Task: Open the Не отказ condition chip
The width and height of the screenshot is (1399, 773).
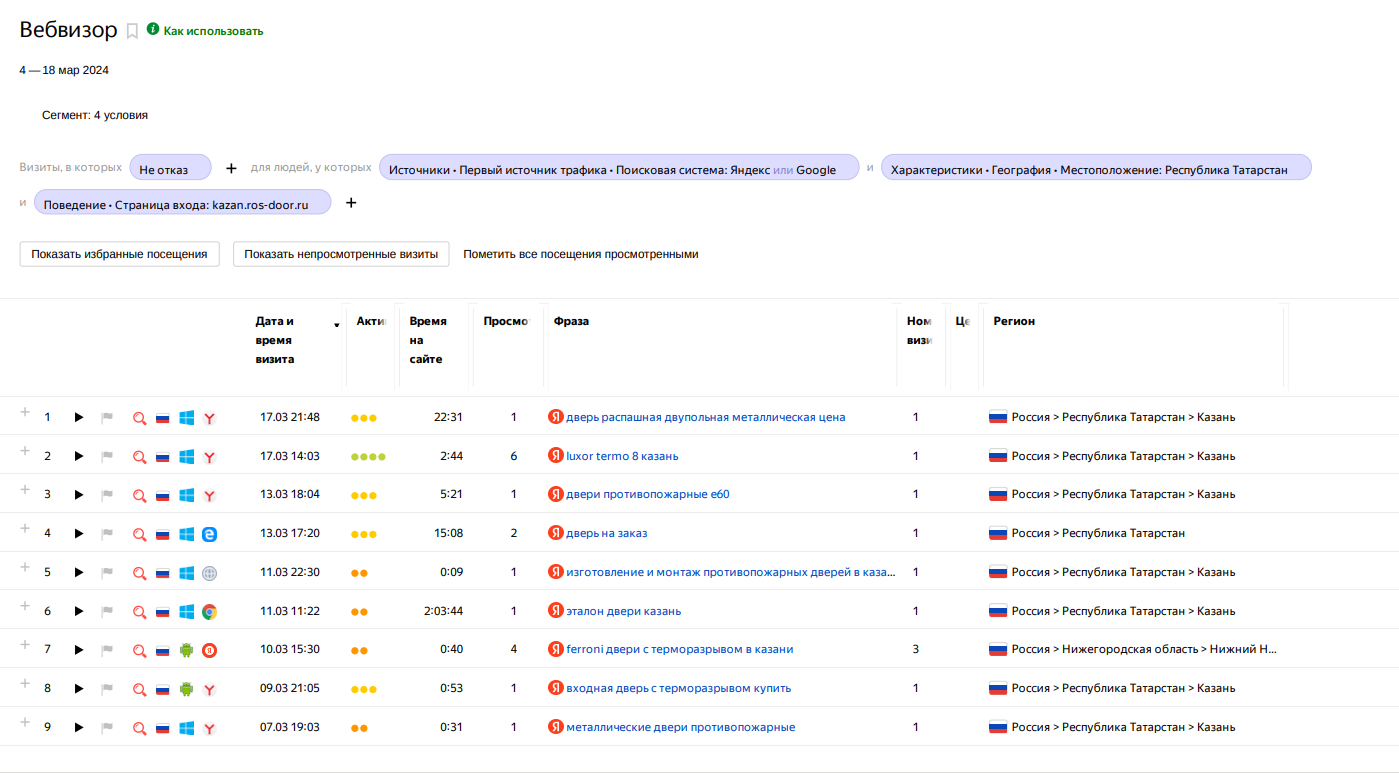Action: coord(170,168)
